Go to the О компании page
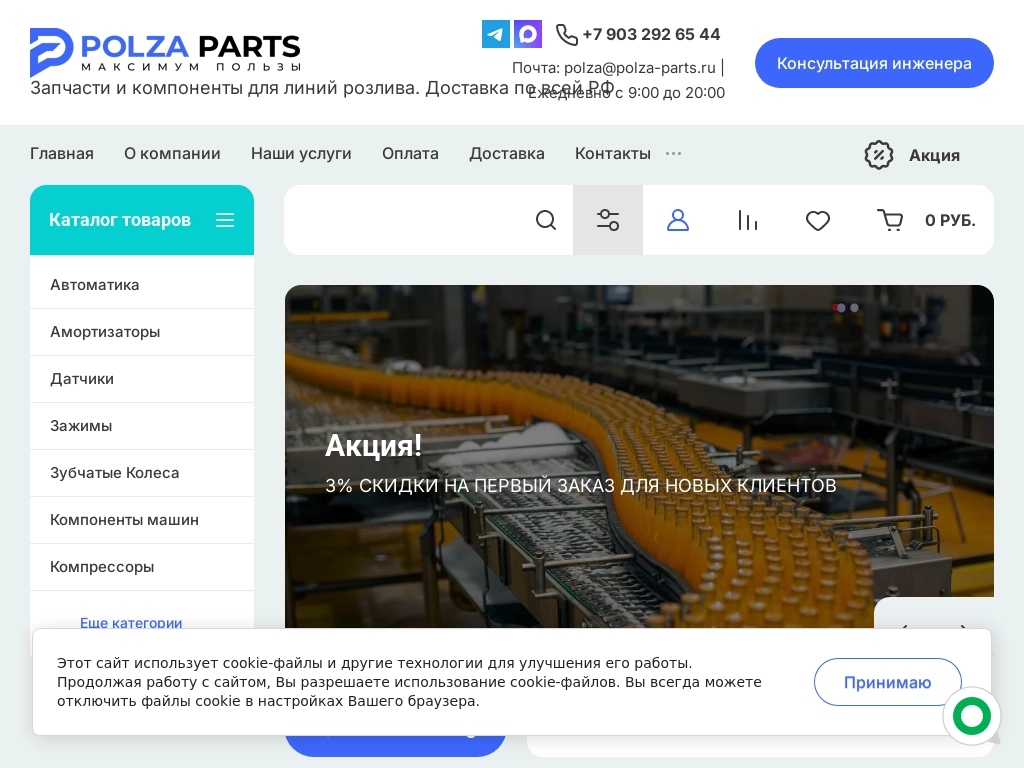This screenshot has height=768, width=1024. pyautogui.click(x=172, y=153)
